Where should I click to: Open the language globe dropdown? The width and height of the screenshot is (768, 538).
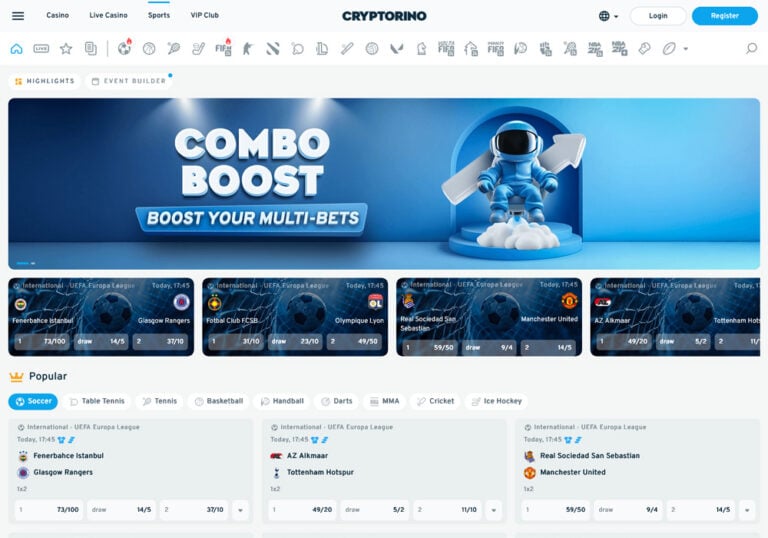tap(608, 16)
